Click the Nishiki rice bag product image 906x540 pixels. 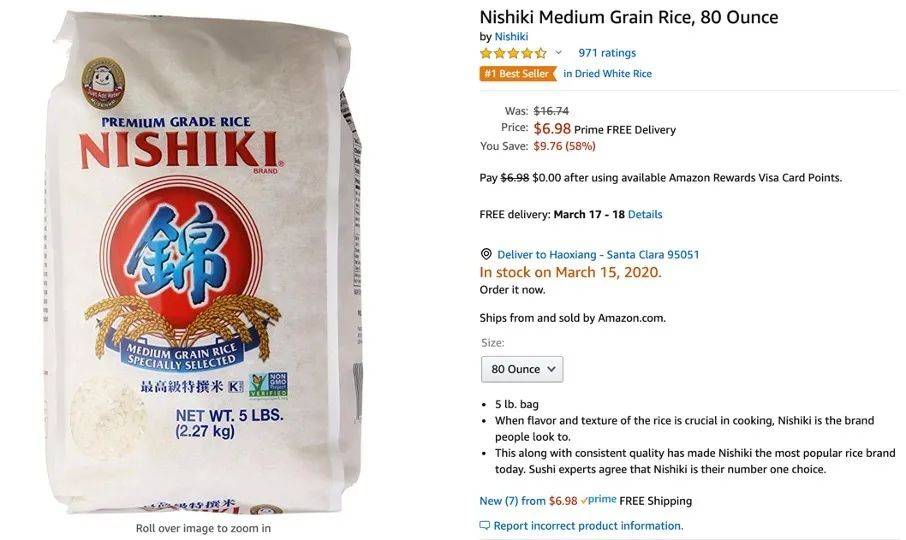(x=203, y=263)
